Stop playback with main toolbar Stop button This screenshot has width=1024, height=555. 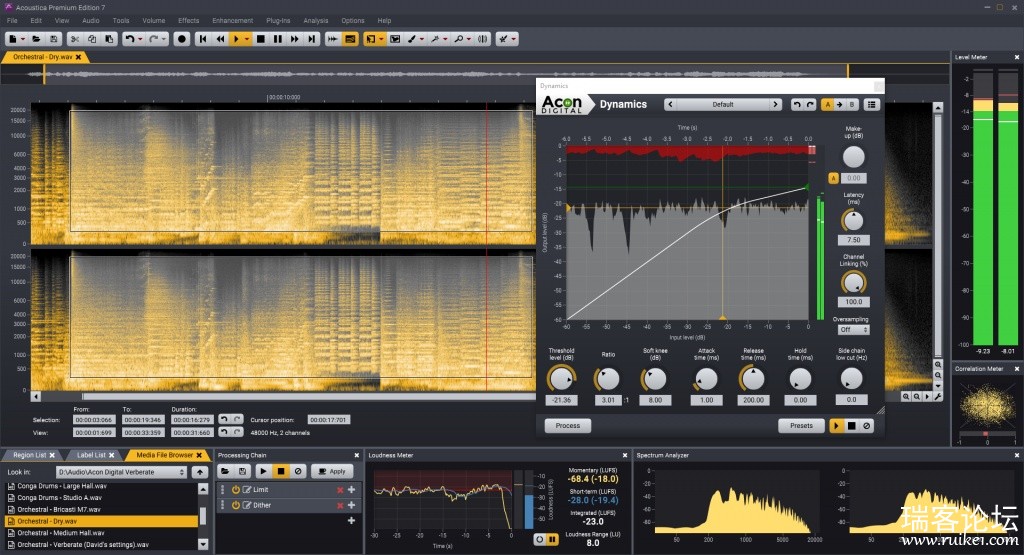pyautogui.click(x=261, y=39)
